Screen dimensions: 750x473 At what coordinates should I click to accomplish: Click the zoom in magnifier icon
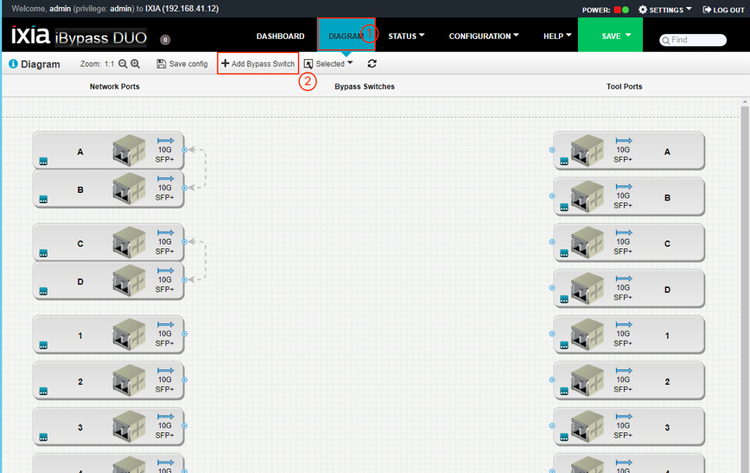(135, 64)
